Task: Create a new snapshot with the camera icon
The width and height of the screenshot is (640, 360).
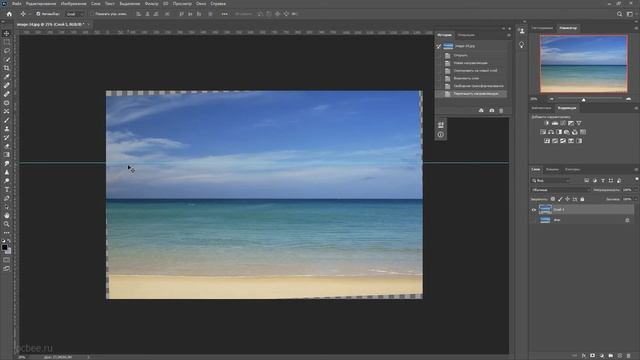Action: [491, 110]
